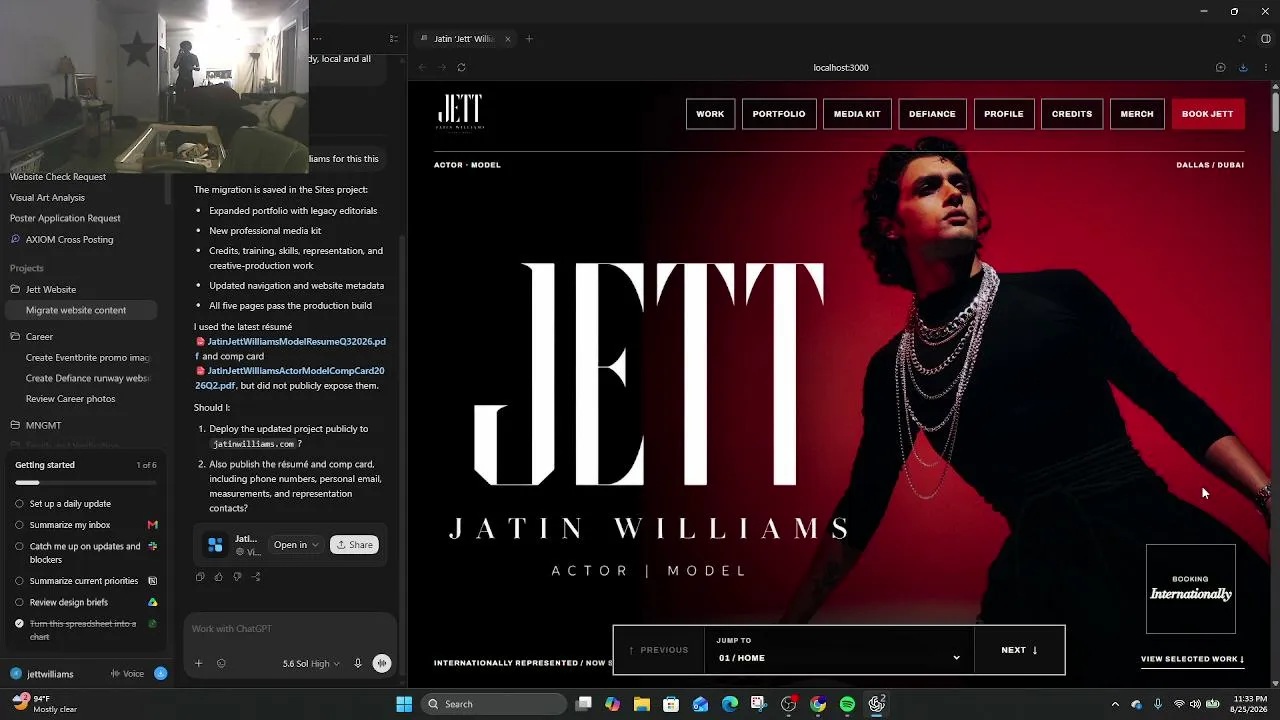Open the 5.6 Sol High model selector
Viewport: 1280px width, 720px height.
tap(311, 663)
